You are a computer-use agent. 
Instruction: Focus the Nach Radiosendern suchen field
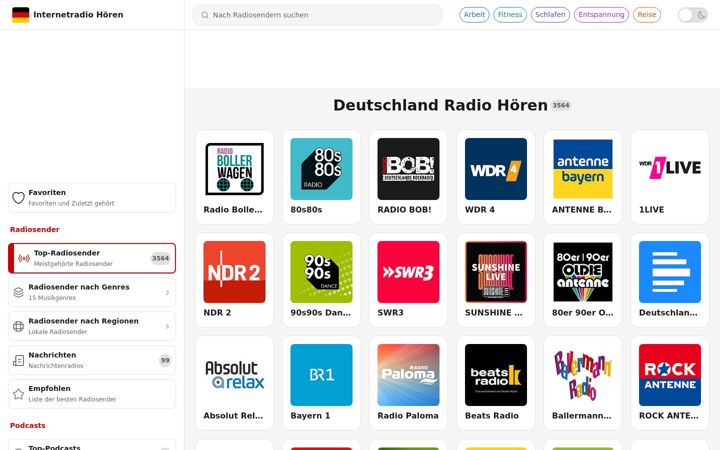click(x=317, y=15)
